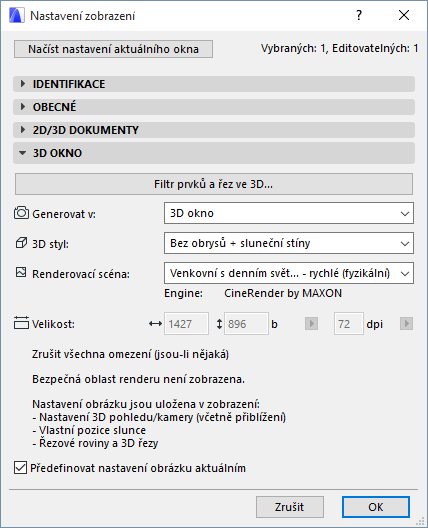Click the Zrušit button

pyautogui.click(x=290, y=507)
